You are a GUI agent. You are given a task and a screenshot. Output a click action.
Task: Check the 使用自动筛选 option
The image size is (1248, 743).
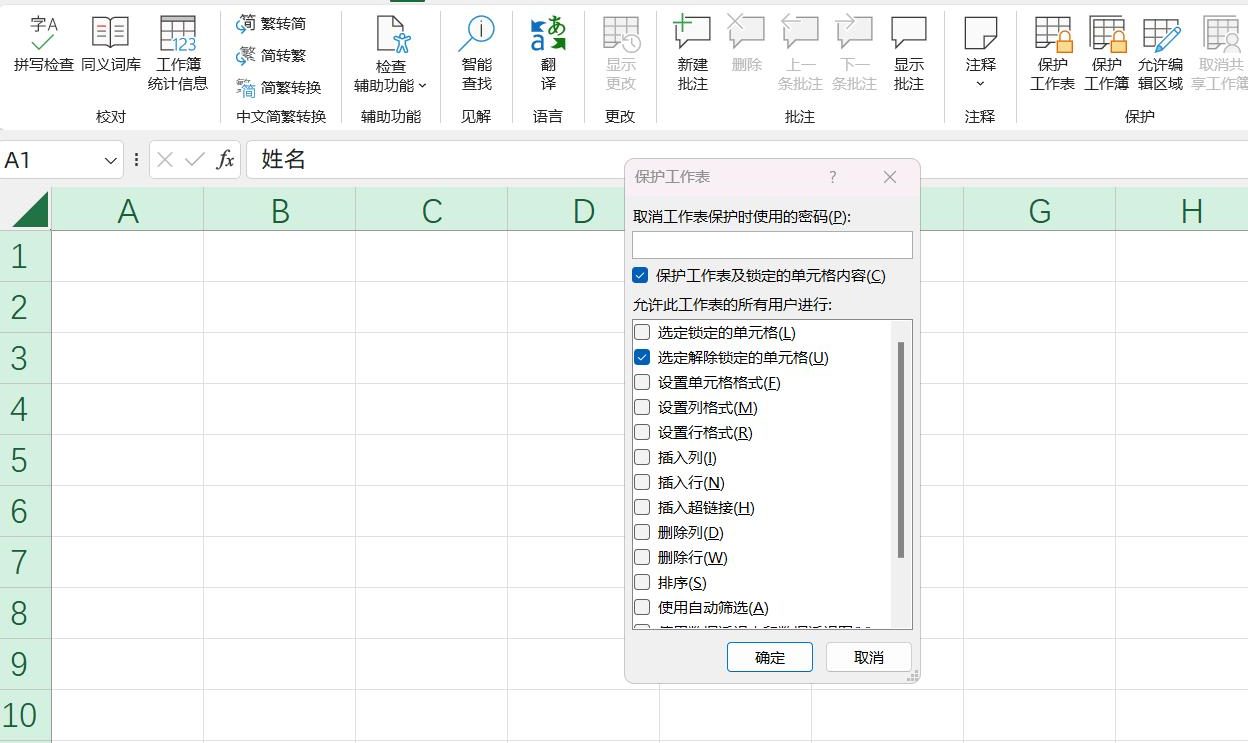pos(643,607)
